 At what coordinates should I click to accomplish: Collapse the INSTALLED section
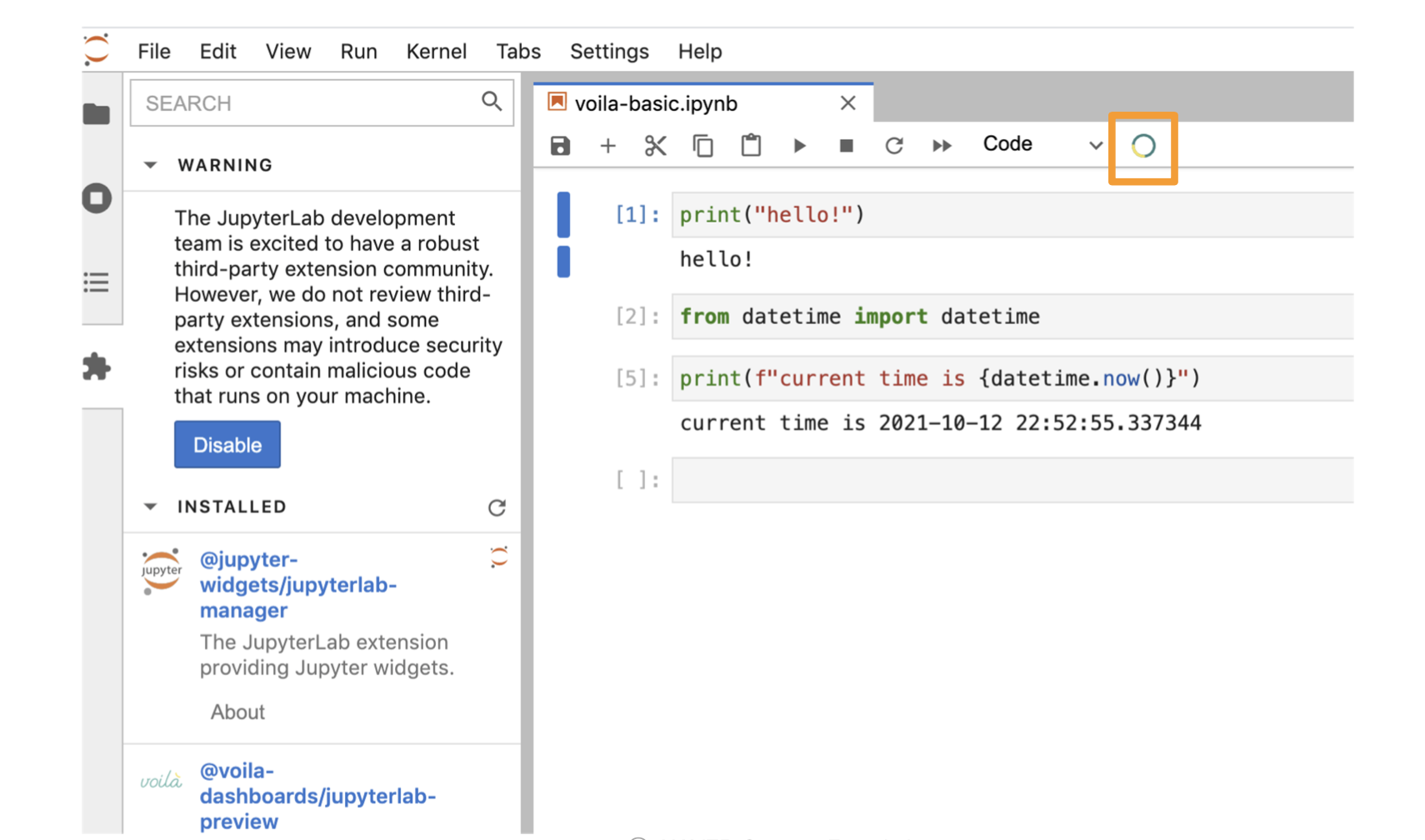click(x=150, y=507)
